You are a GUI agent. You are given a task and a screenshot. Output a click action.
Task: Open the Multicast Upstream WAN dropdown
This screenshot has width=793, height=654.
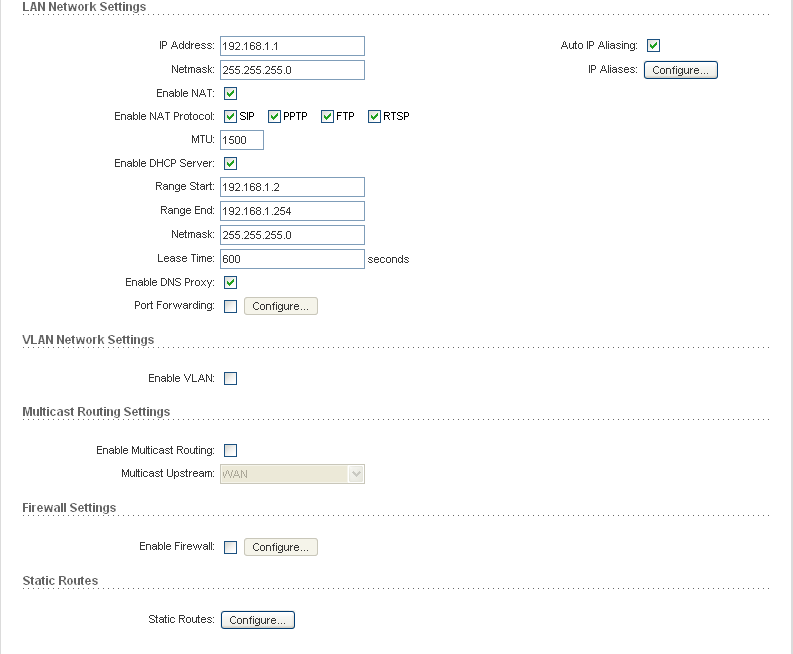pos(292,474)
